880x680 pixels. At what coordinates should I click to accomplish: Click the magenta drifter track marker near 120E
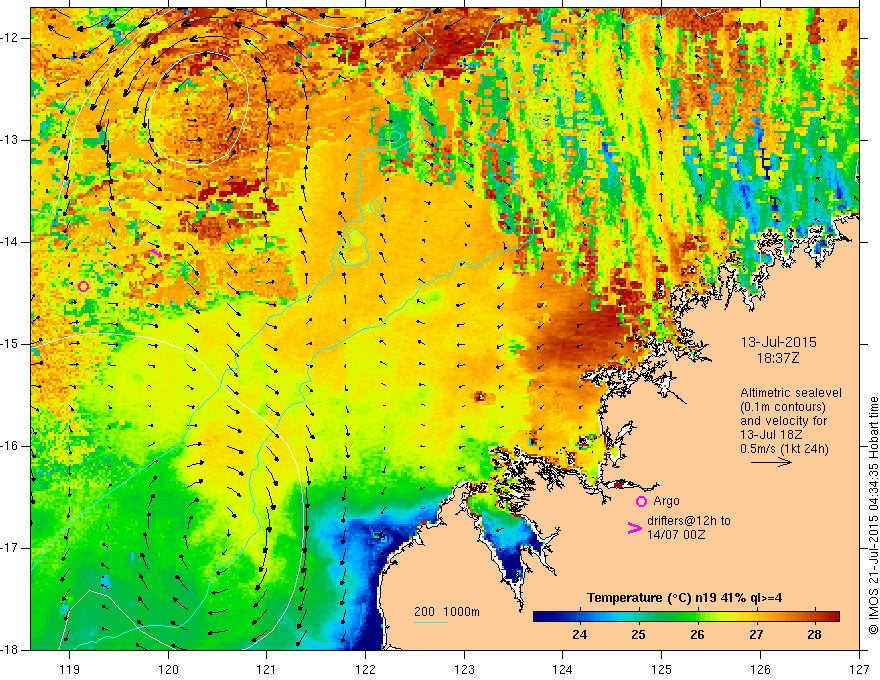(156, 254)
